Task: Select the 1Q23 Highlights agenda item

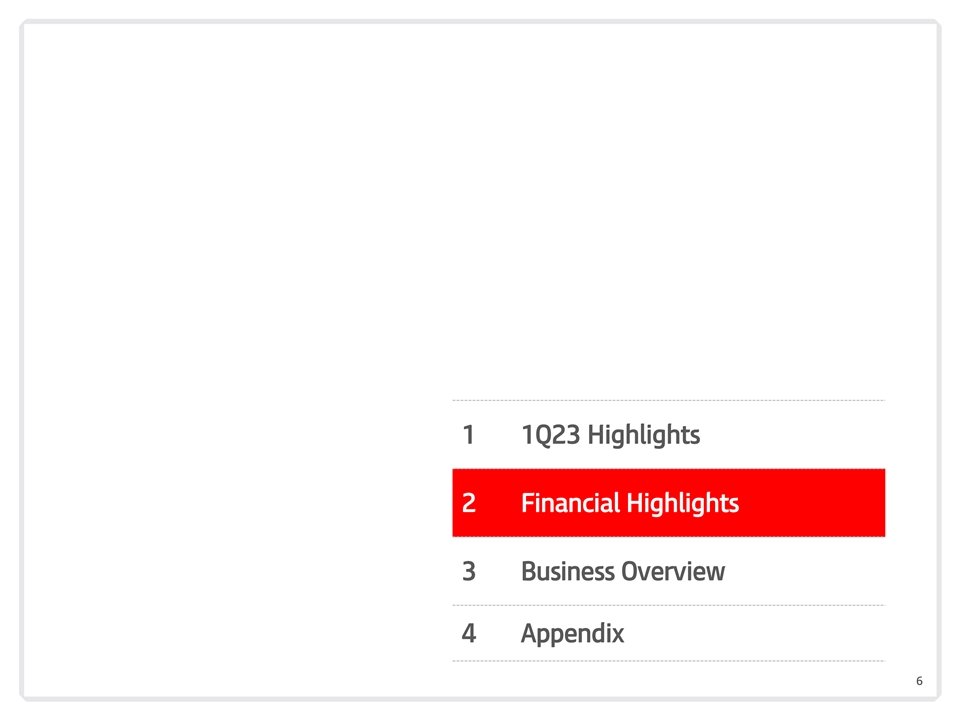Action: tap(610, 435)
